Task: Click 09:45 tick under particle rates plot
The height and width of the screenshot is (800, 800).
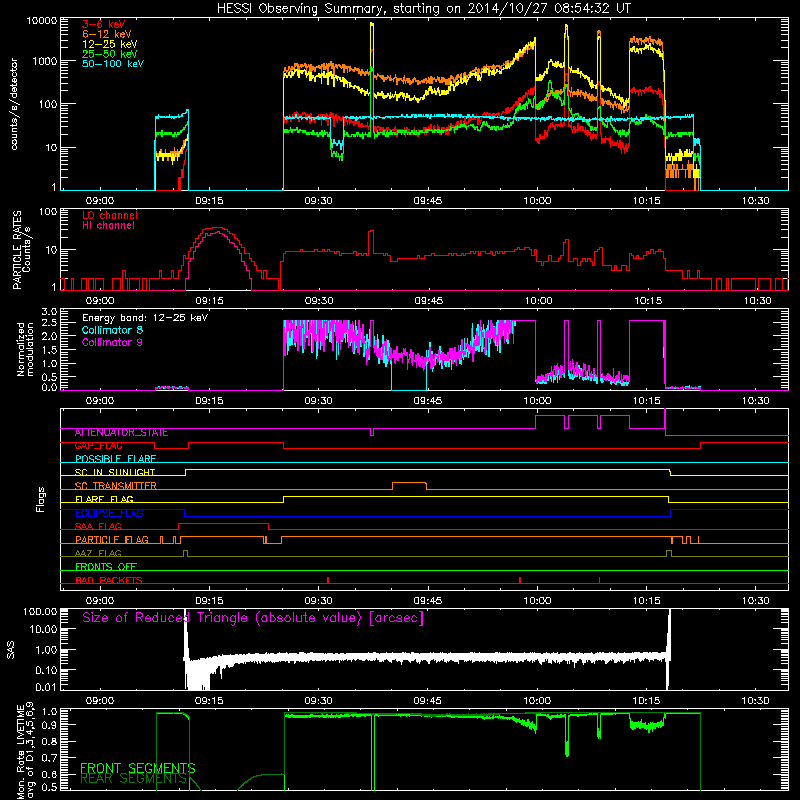Action: (429, 301)
